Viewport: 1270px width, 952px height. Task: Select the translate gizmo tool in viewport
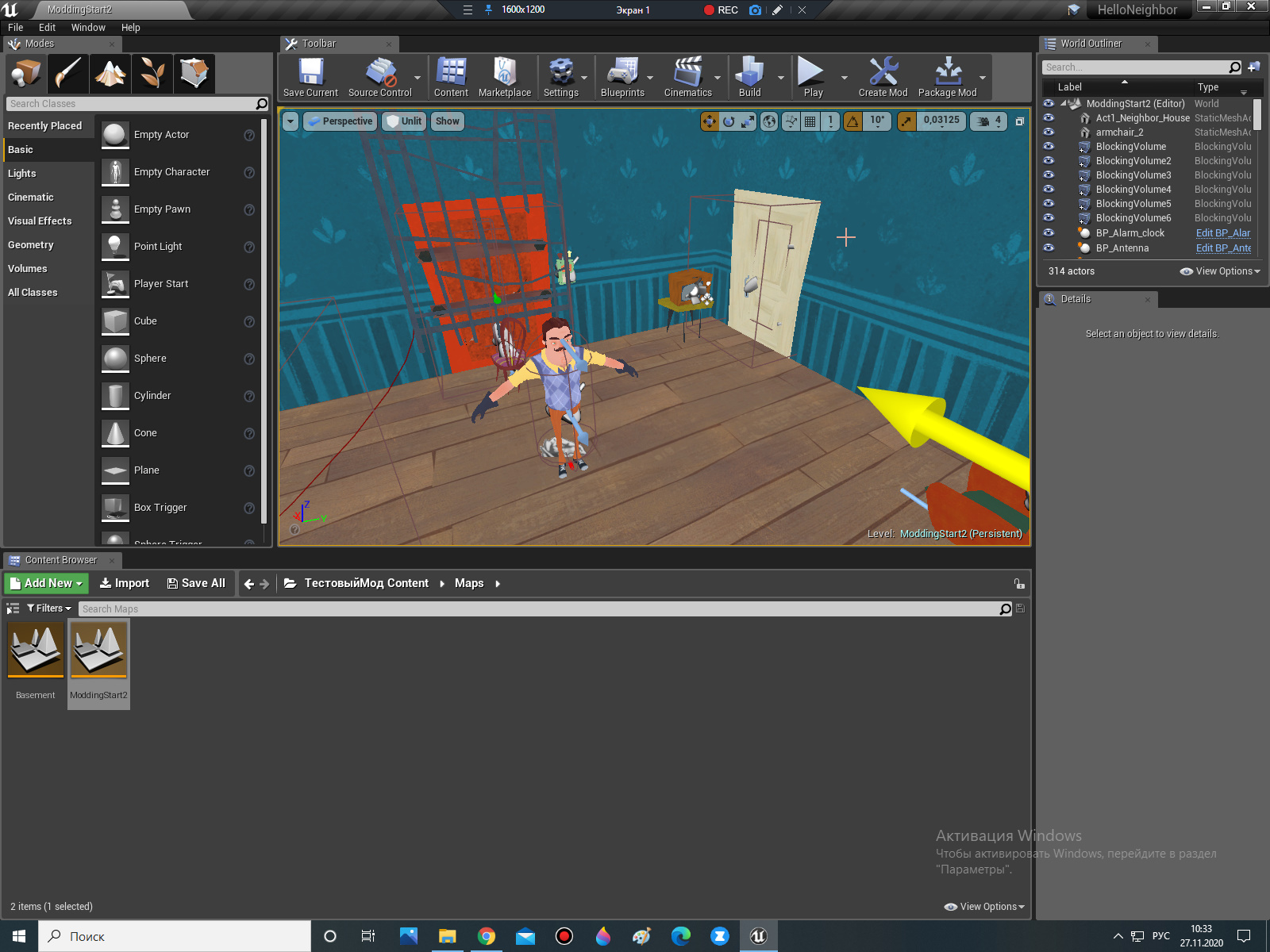(x=710, y=121)
